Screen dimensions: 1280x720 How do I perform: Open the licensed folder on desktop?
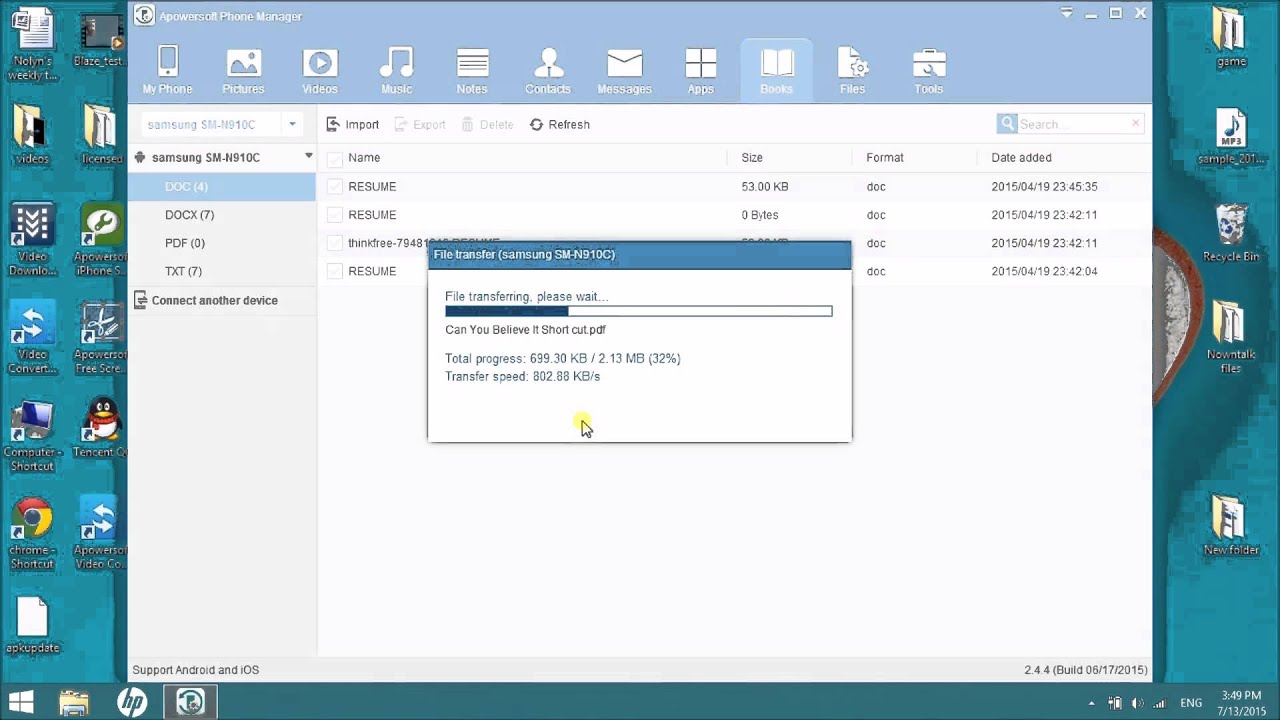(x=100, y=134)
